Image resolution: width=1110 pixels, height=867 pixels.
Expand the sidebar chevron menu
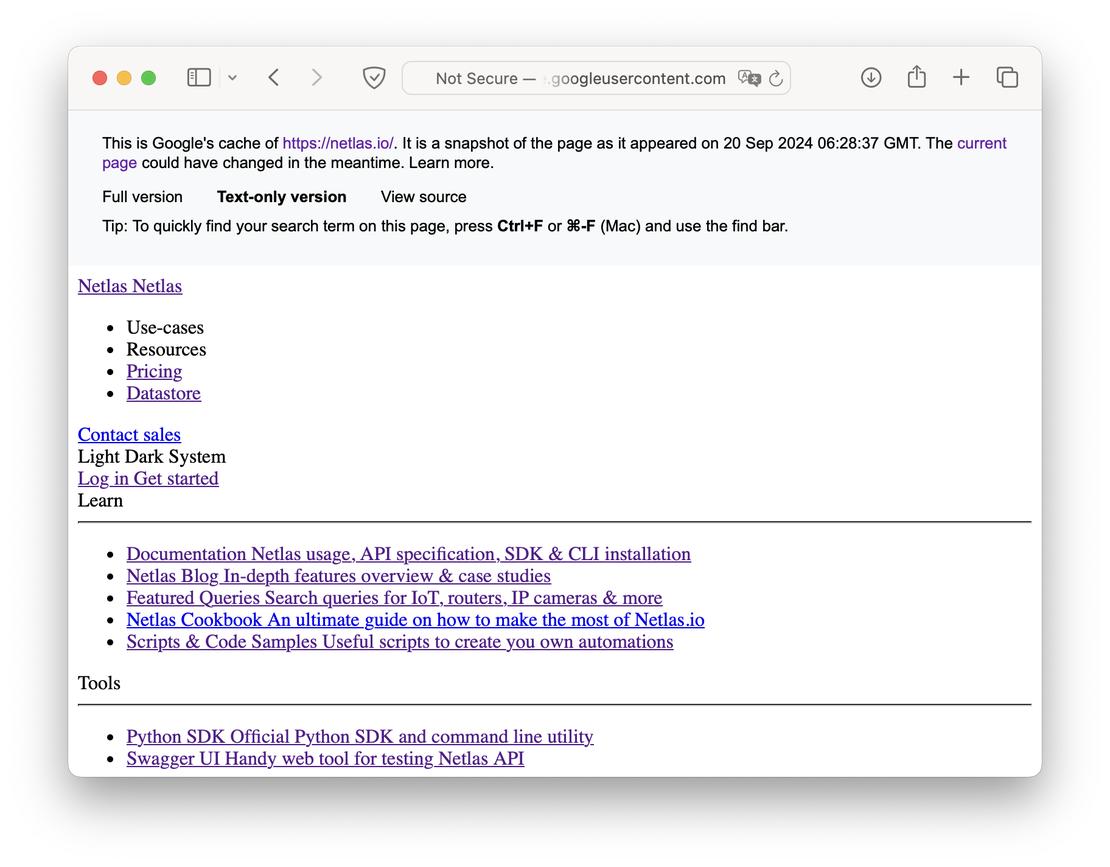232,77
